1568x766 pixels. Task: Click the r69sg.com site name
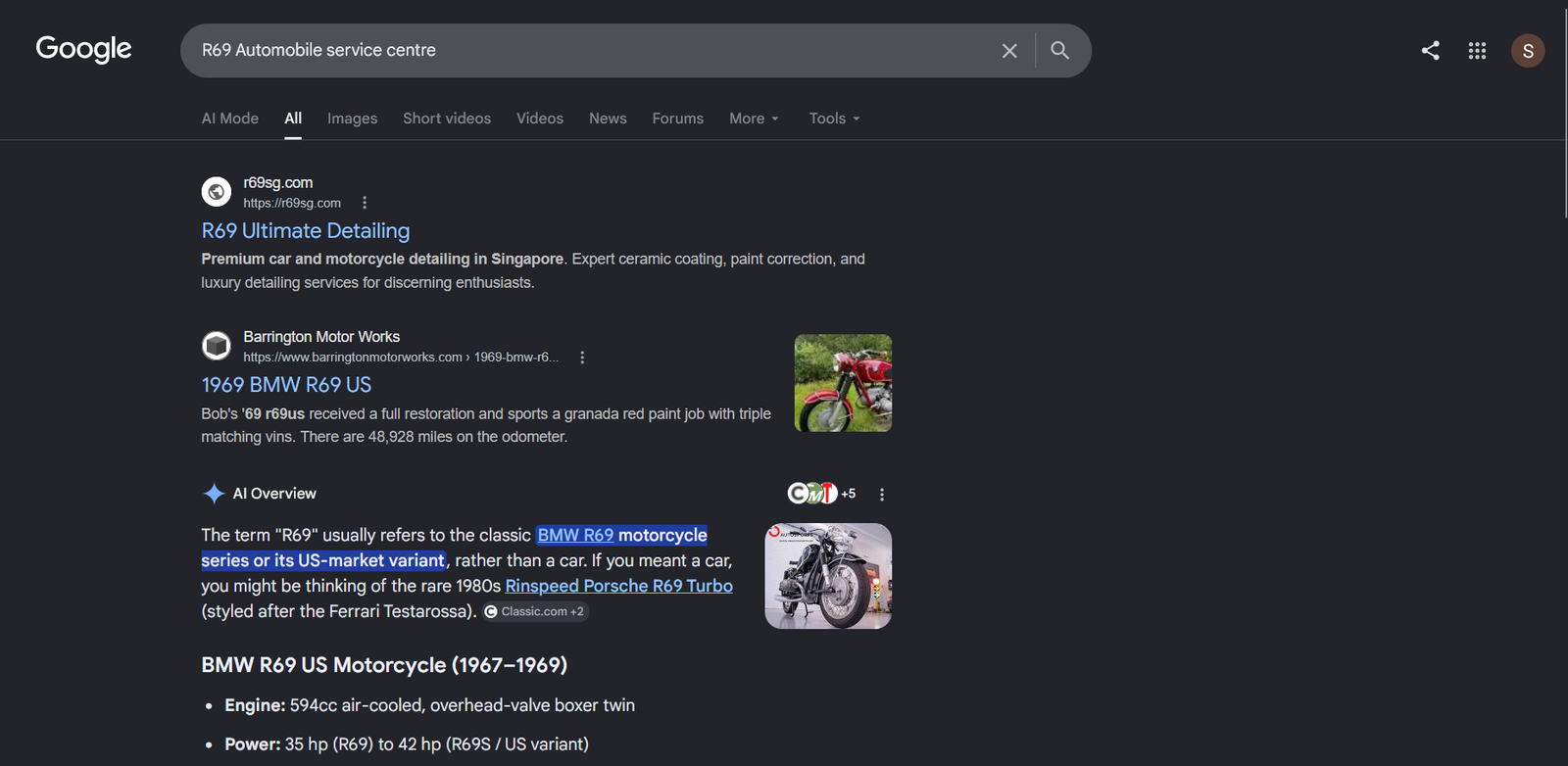click(x=278, y=182)
